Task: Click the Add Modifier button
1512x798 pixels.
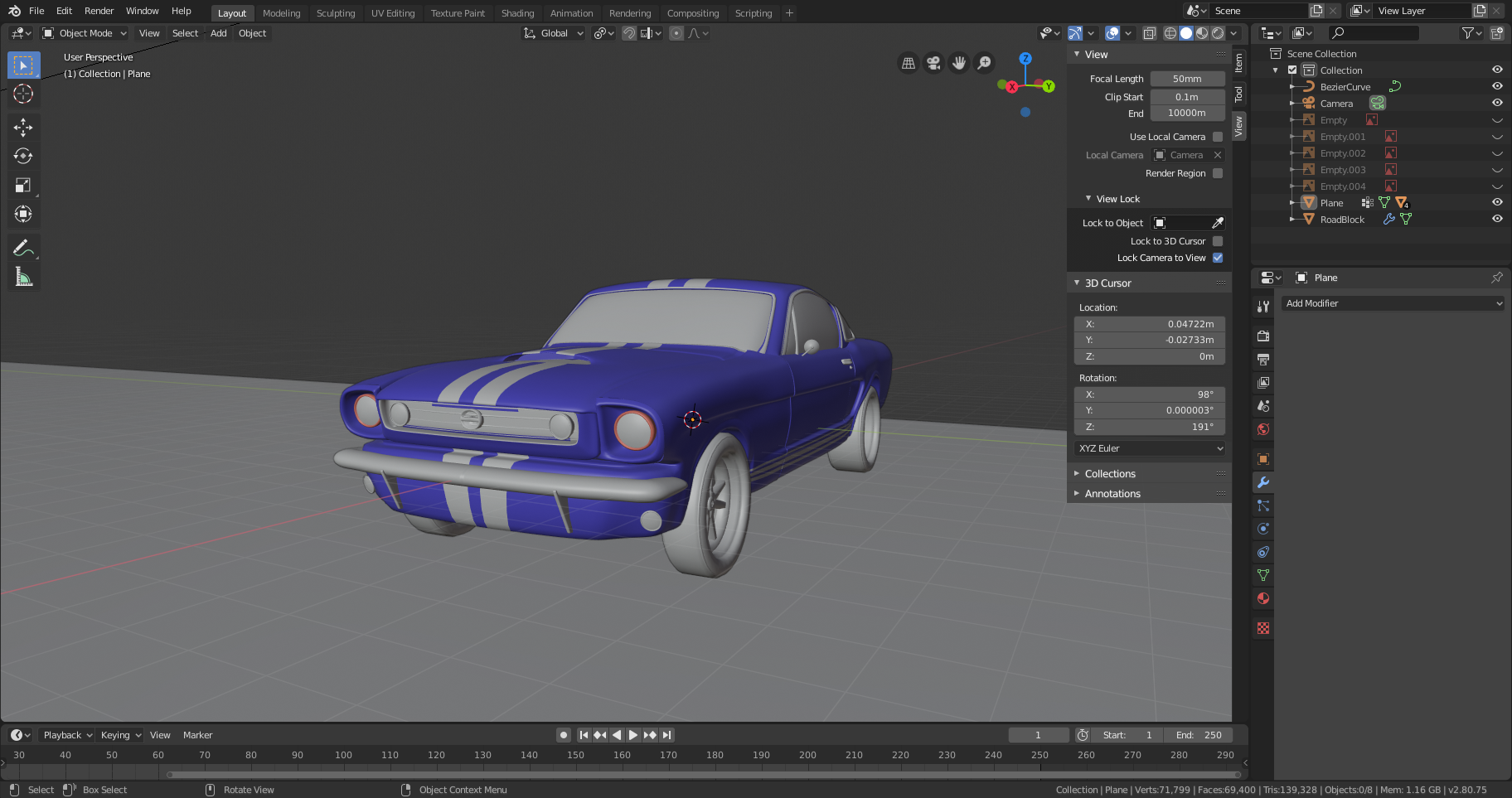Action: click(x=1393, y=303)
